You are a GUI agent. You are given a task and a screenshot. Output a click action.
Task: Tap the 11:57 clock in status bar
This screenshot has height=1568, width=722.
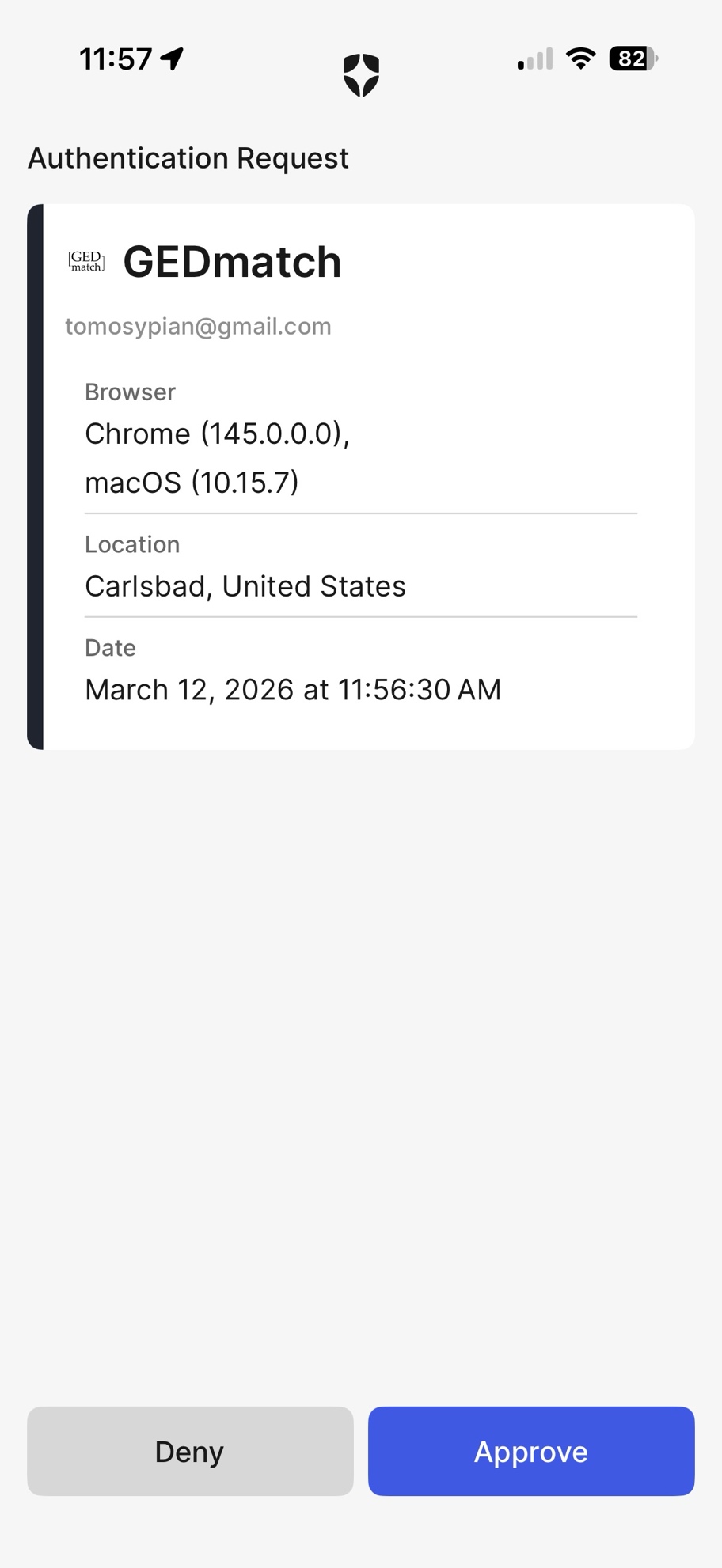pos(116,59)
